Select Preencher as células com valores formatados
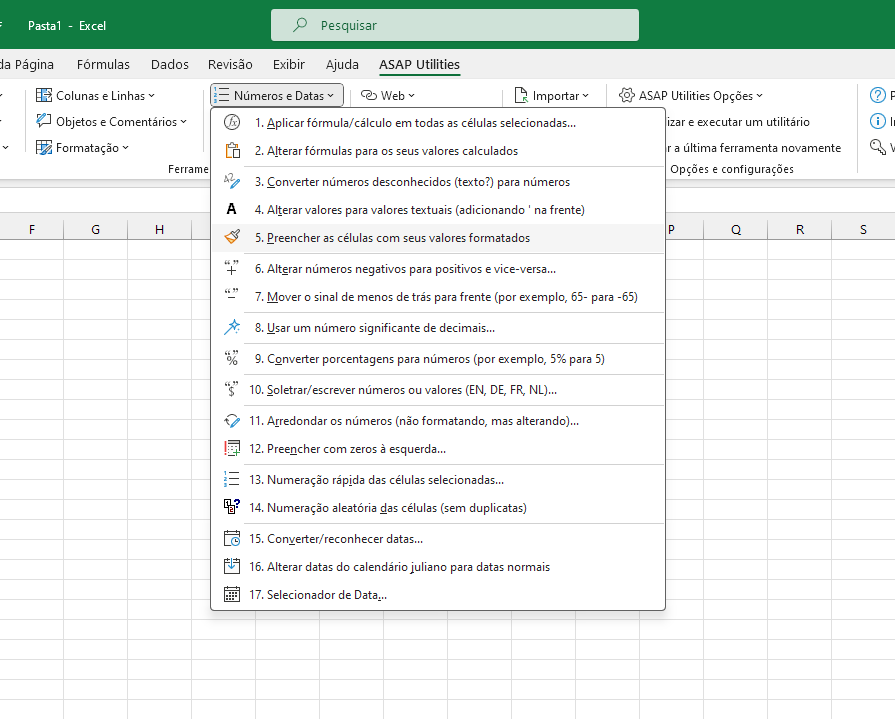This screenshot has width=895, height=719. tap(438, 237)
